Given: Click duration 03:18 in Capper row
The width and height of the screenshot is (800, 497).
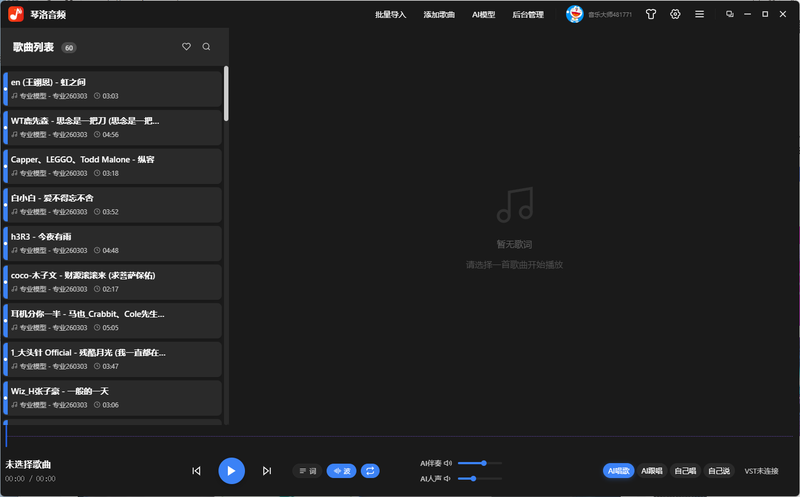Looking at the screenshot, I should click(110, 173).
